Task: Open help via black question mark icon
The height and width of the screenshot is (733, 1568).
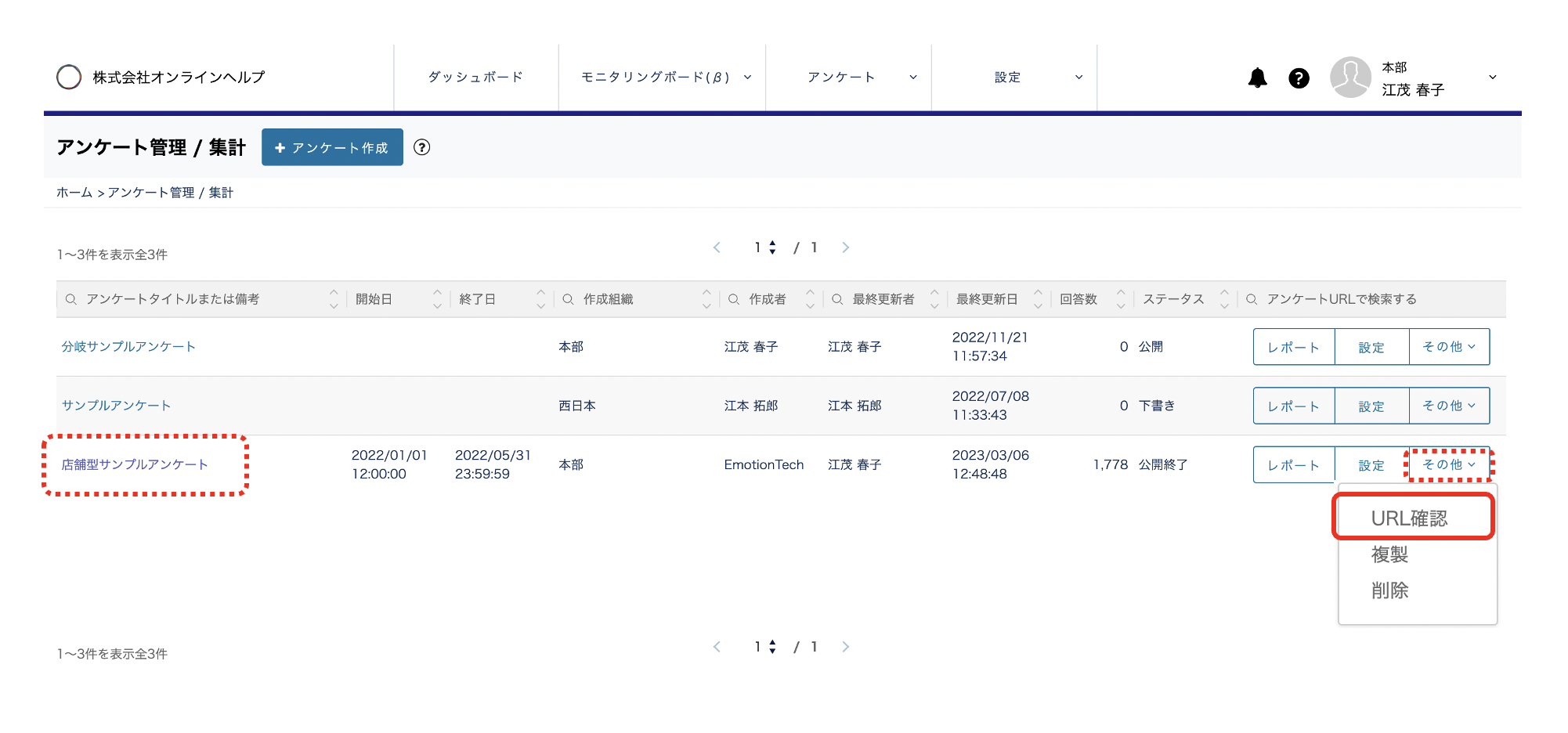Action: pyautogui.click(x=1299, y=78)
